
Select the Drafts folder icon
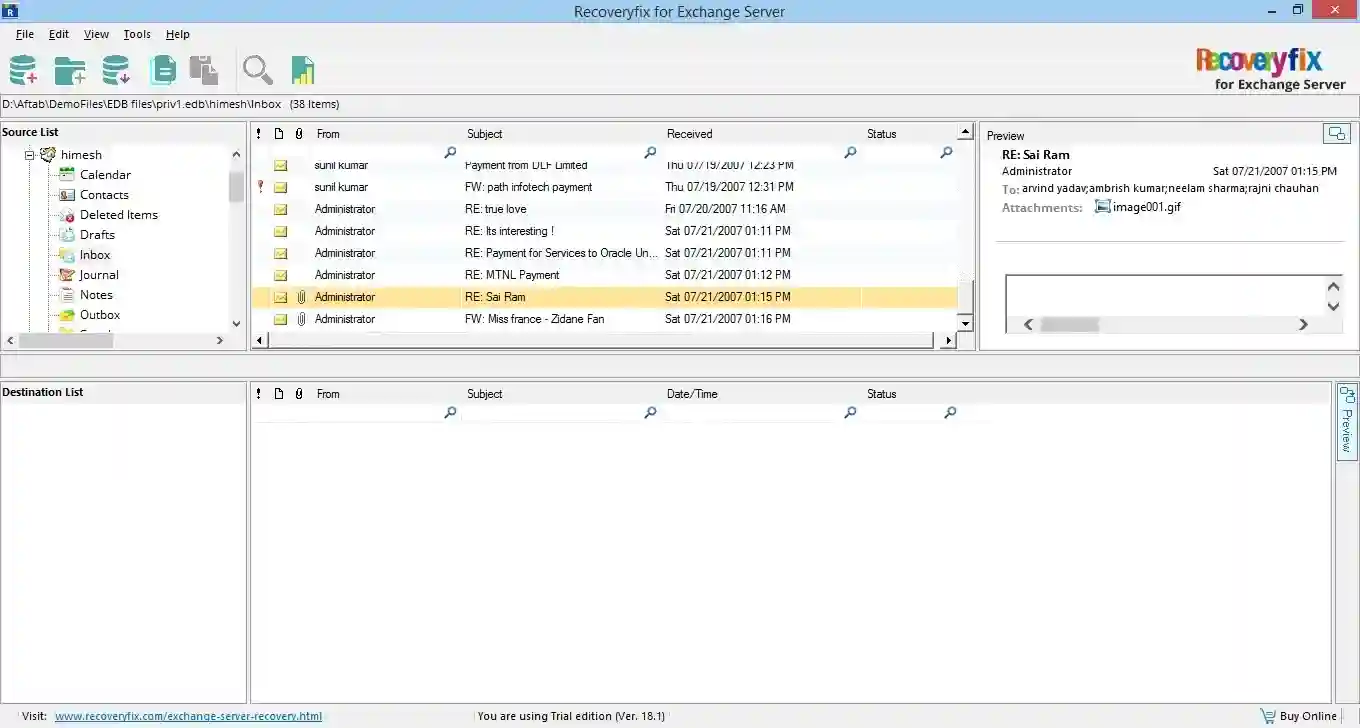pos(67,234)
